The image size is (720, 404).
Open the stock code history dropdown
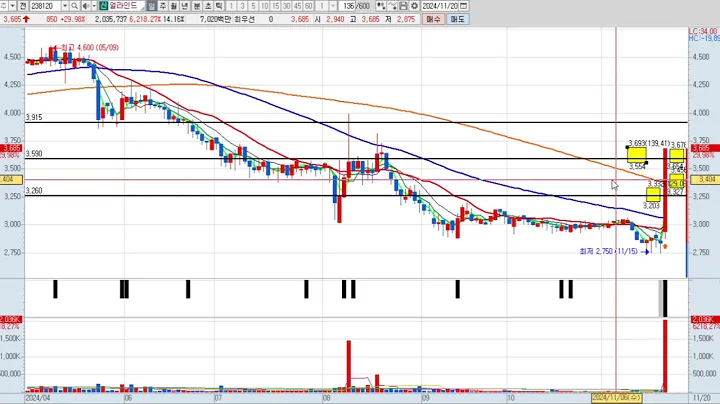(x=64, y=6)
